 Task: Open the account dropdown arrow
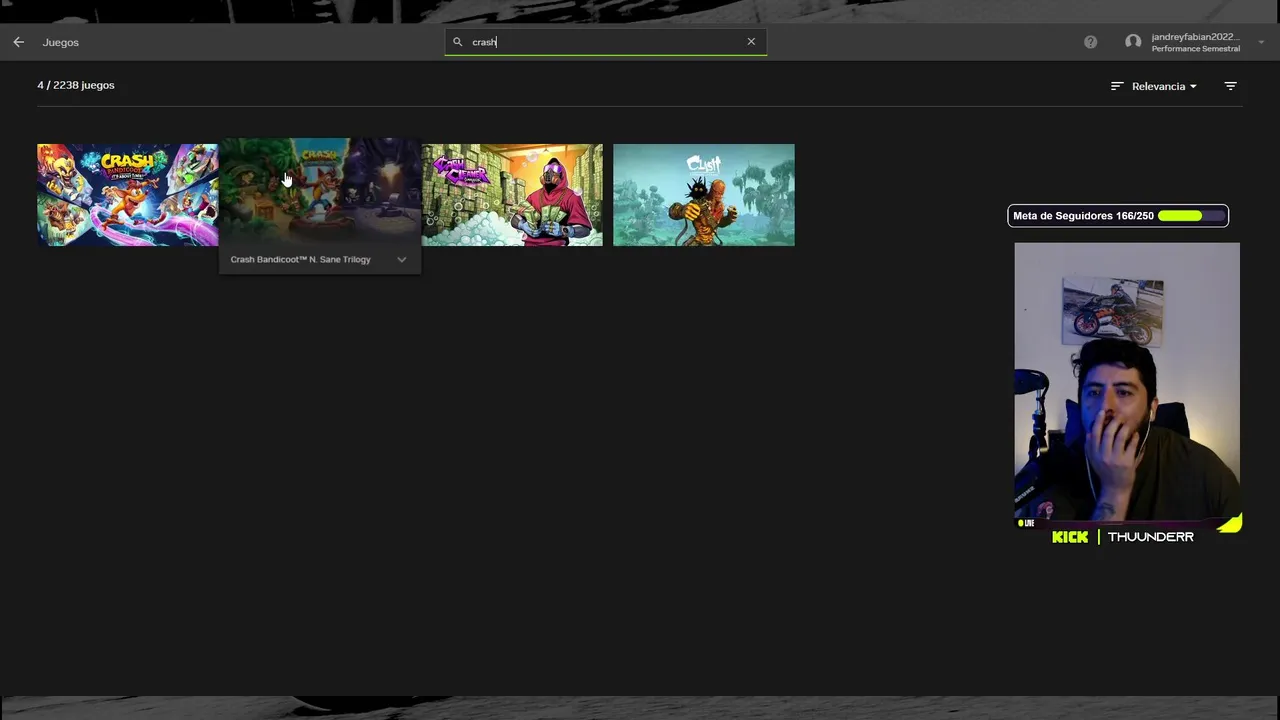click(1261, 42)
